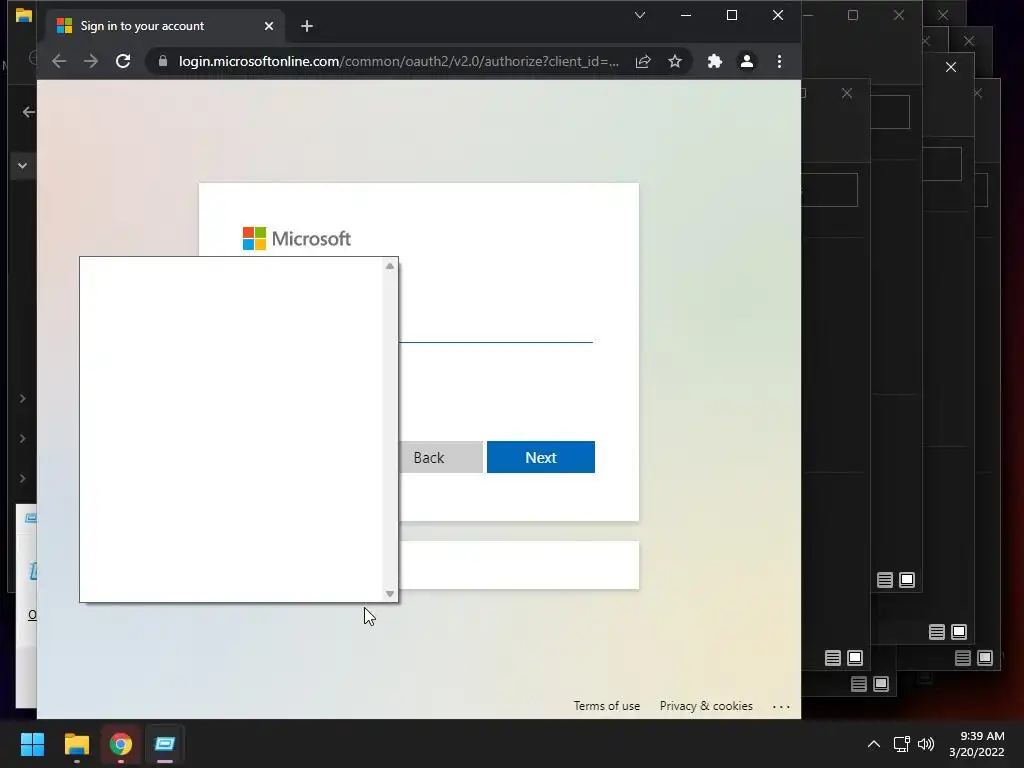Viewport: 1024px width, 768px height.
Task: Maximize the Chrome window
Action: point(732,15)
